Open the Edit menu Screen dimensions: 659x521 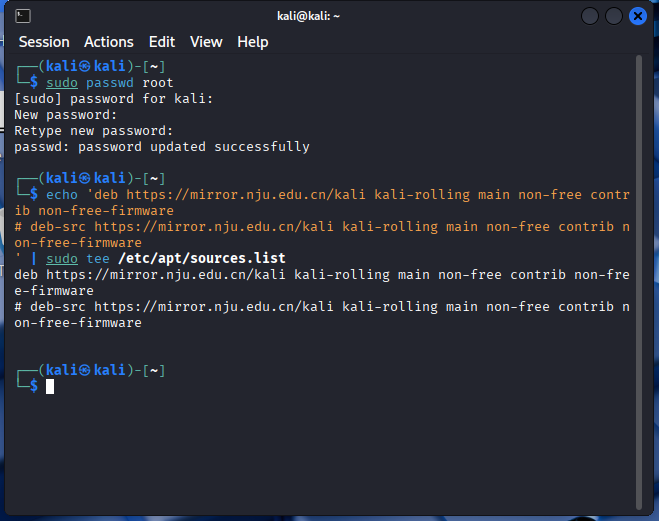click(161, 42)
